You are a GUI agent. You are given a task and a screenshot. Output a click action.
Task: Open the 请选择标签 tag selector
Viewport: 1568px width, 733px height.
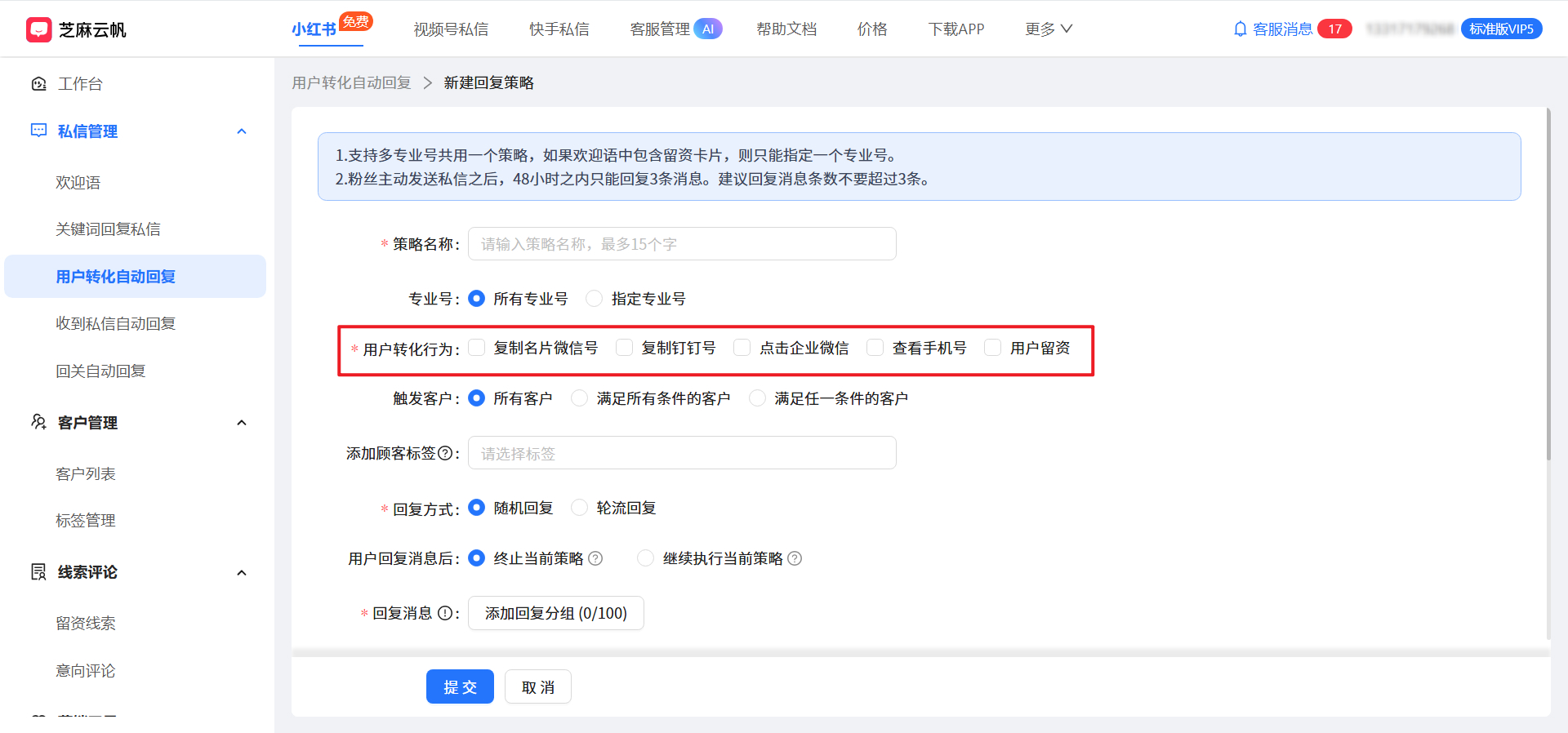click(x=682, y=453)
